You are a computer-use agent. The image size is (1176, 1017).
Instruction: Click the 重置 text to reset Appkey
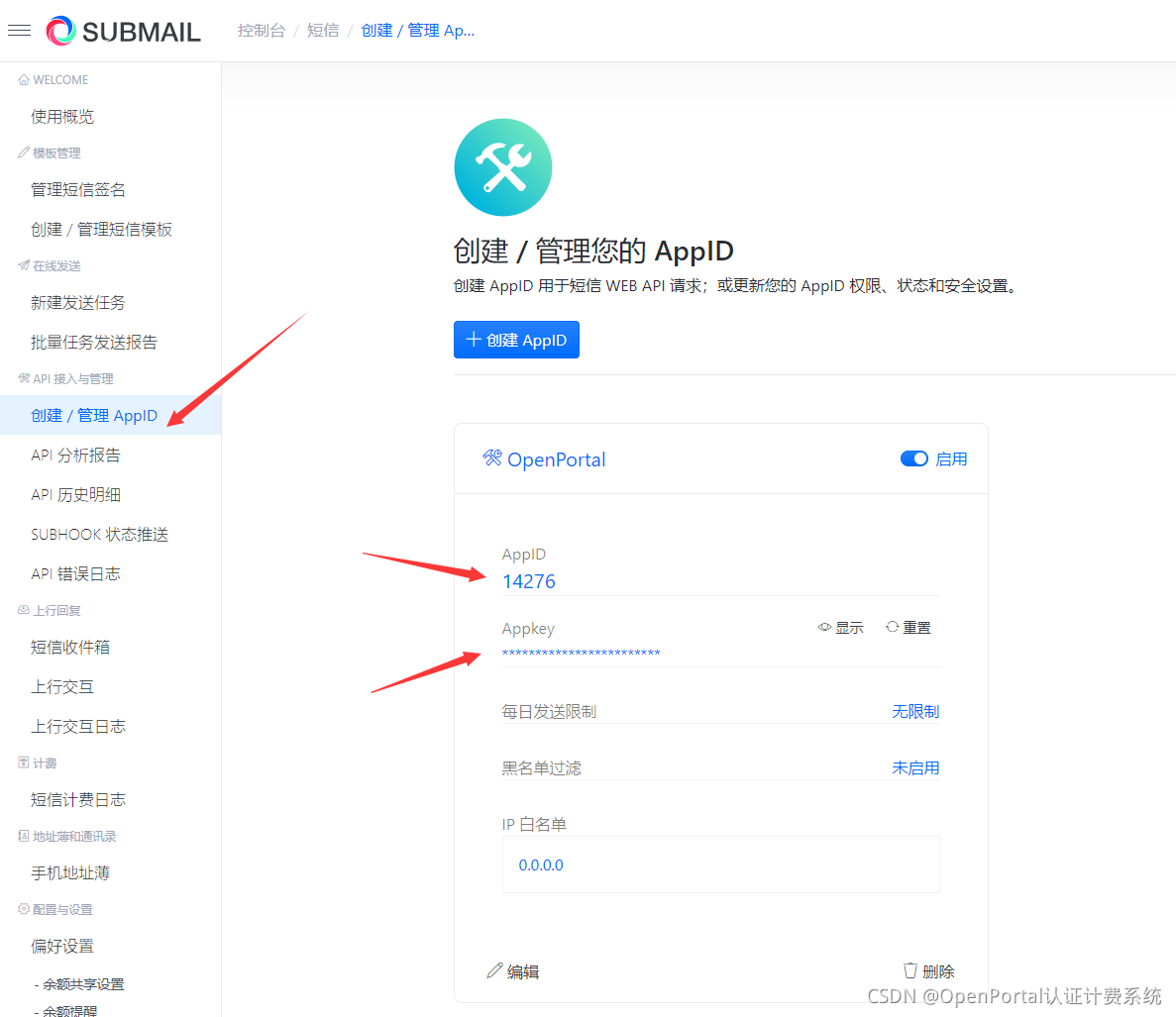click(x=916, y=627)
